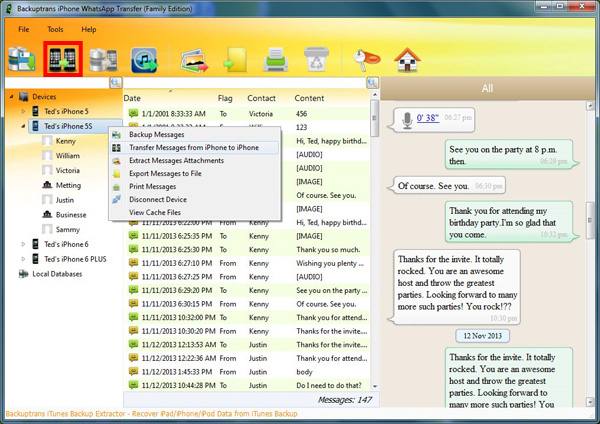The width and height of the screenshot is (600, 424).
Task: Click search icon above the message list
Action: click(x=372, y=82)
